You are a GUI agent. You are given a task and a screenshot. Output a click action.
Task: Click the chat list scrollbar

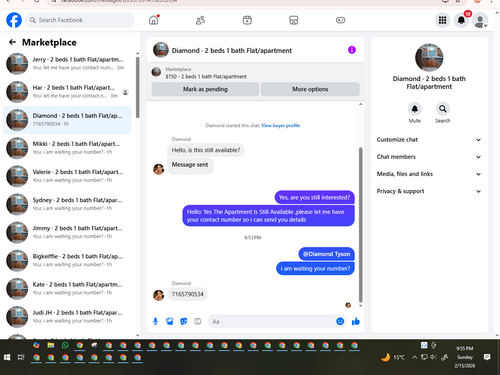click(x=138, y=87)
